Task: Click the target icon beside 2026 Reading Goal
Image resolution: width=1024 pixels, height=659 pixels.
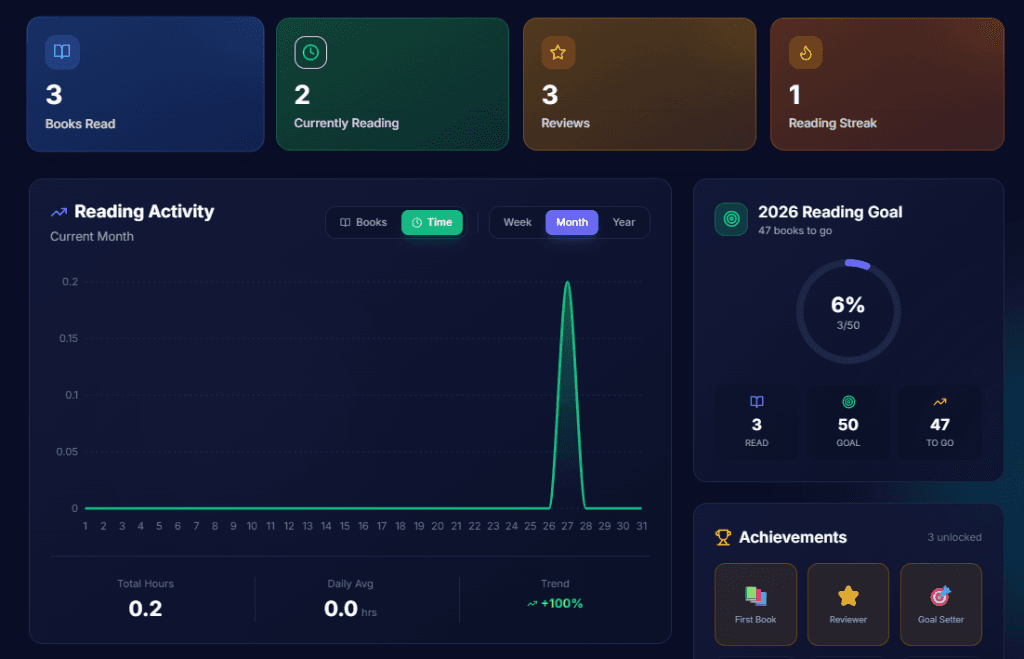Action: click(x=731, y=219)
